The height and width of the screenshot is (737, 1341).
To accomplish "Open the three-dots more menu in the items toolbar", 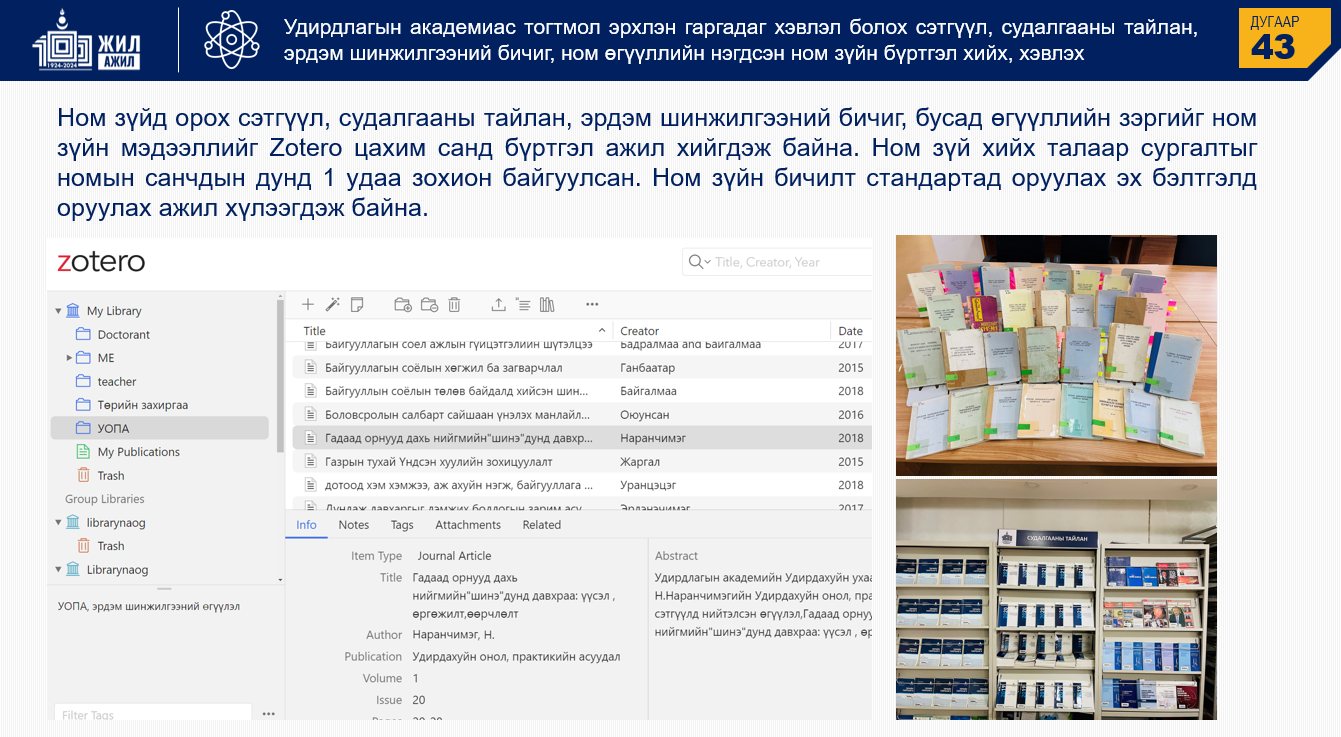I will (x=592, y=304).
